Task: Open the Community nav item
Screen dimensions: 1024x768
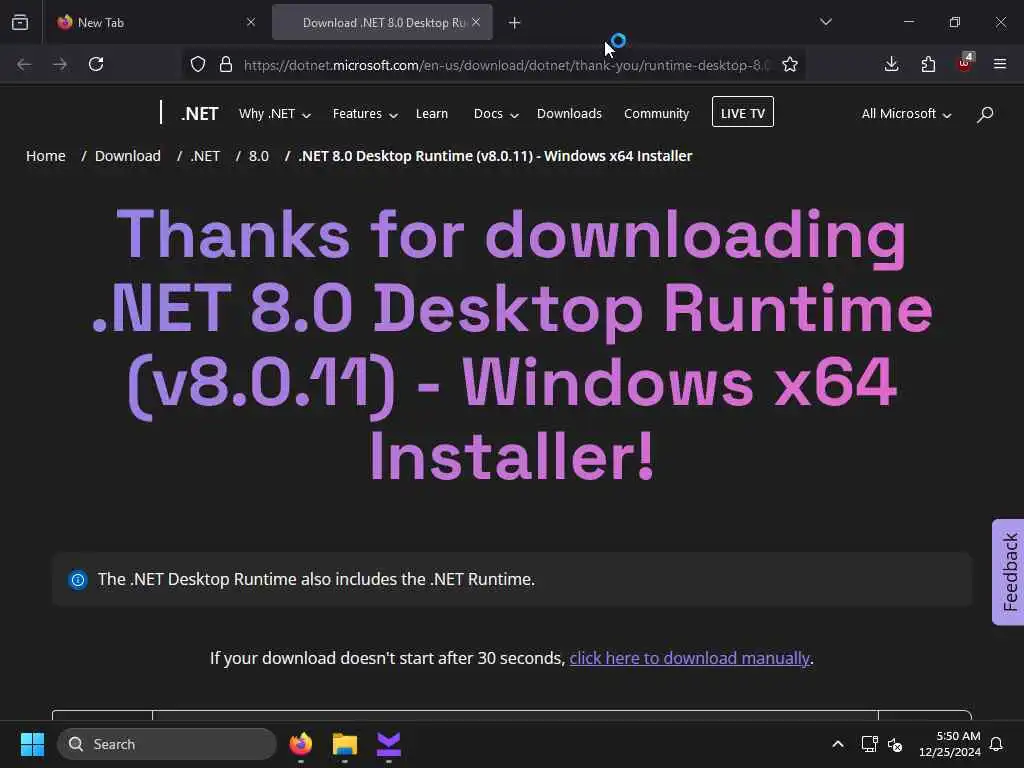Action: point(656,114)
